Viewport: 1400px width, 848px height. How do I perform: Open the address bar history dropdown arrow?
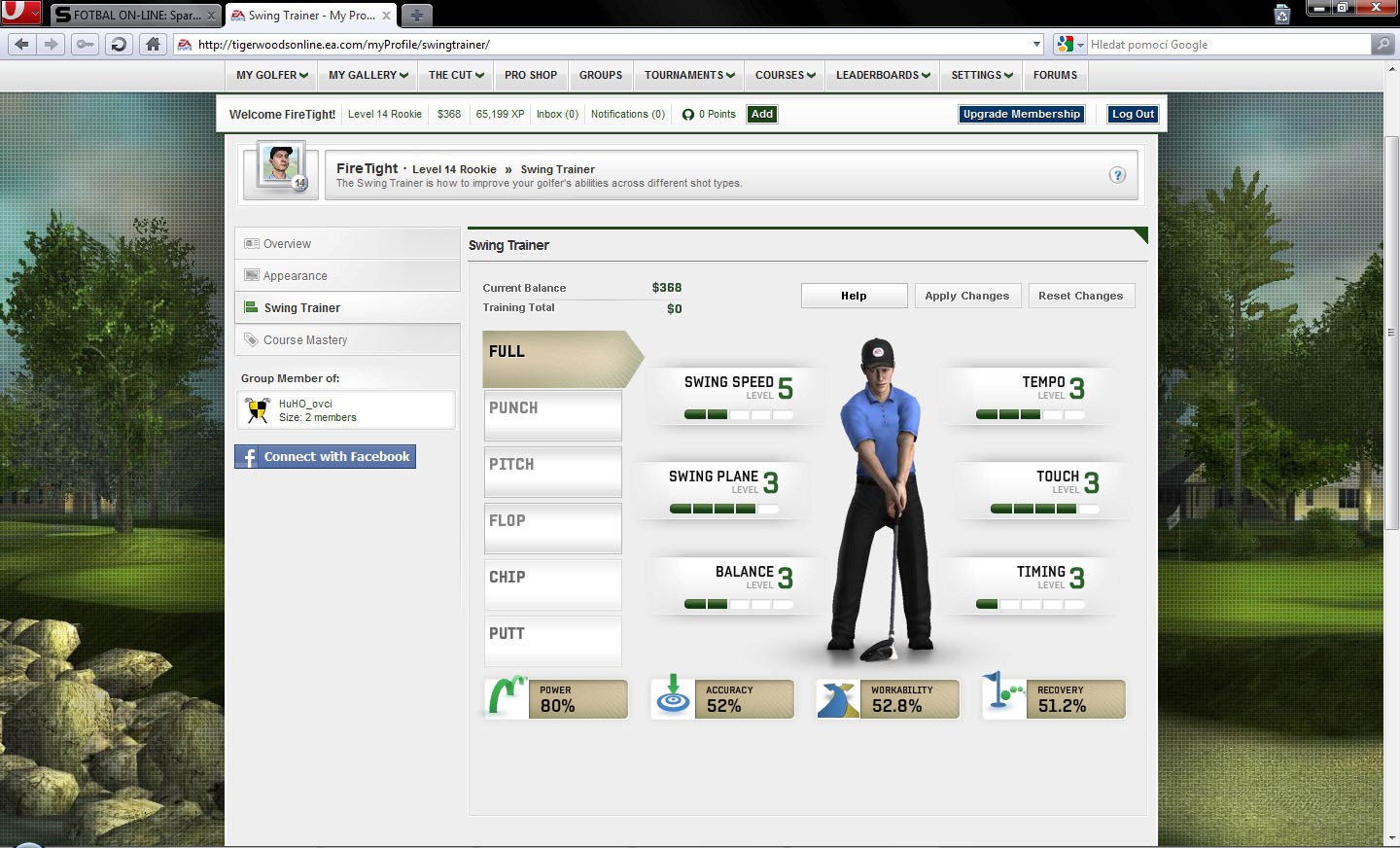point(1036,45)
